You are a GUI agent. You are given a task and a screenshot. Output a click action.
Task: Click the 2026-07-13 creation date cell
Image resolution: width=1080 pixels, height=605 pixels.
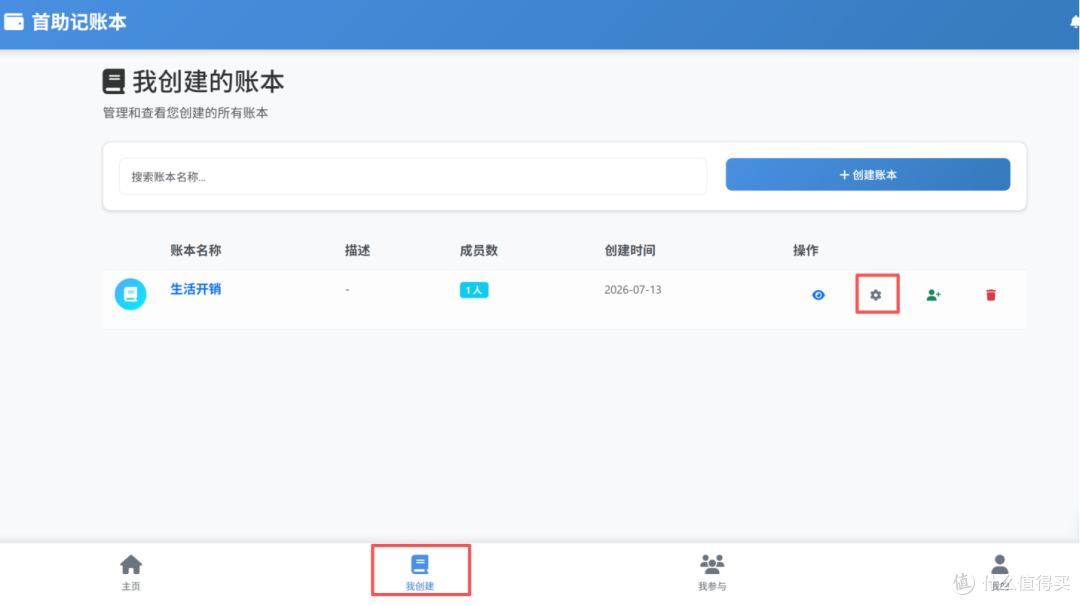point(633,290)
